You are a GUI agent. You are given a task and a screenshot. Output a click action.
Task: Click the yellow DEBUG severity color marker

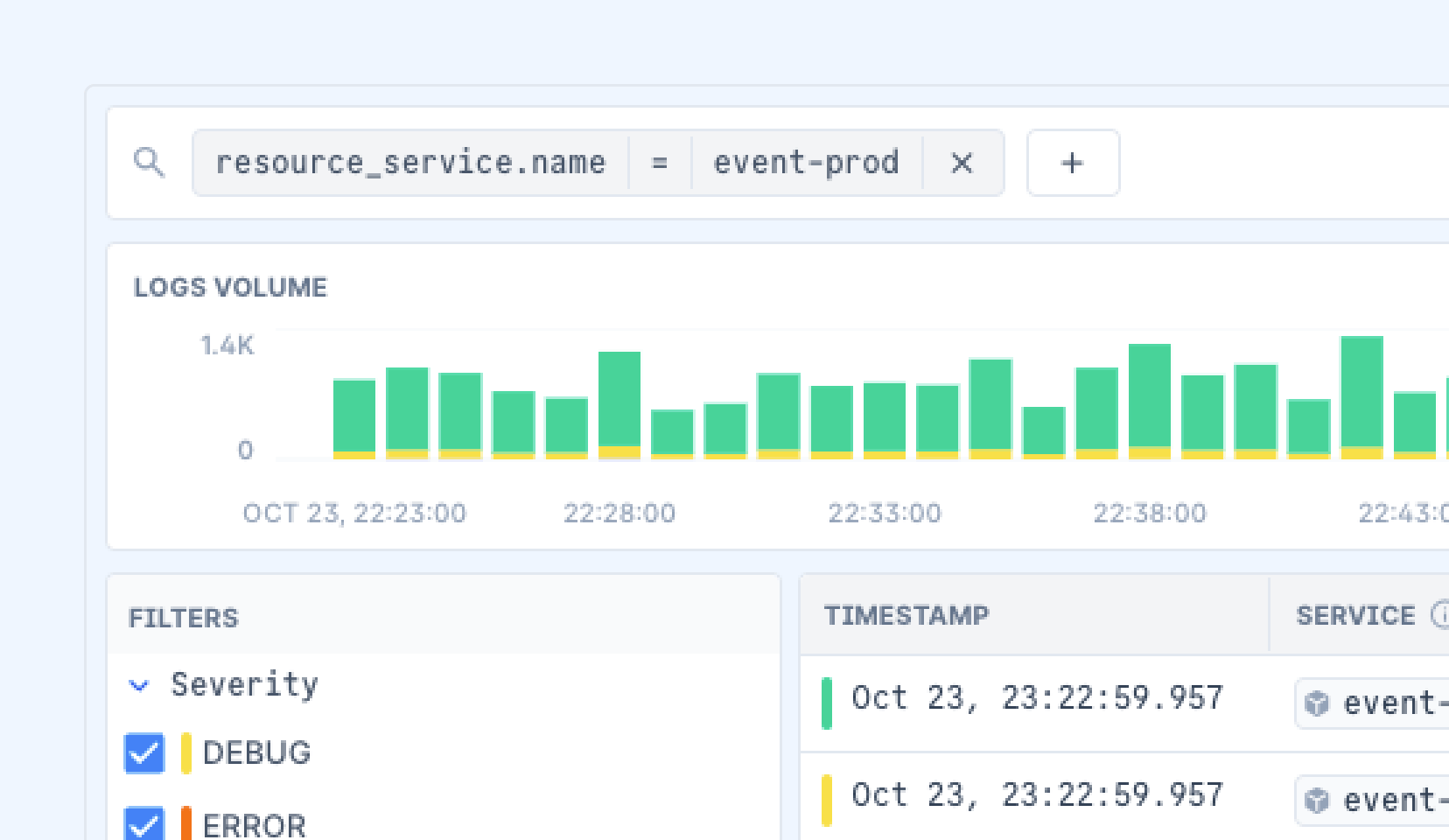[x=186, y=752]
